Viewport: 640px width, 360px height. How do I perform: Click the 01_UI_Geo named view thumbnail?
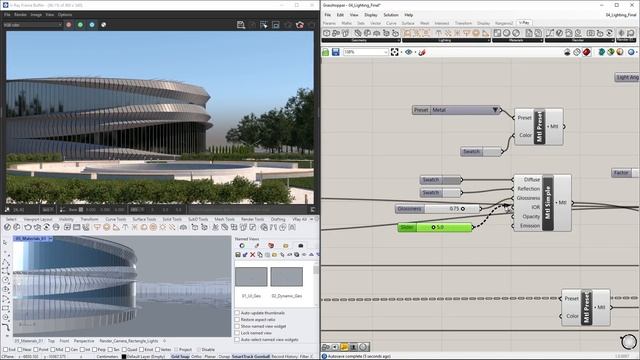coord(251,277)
